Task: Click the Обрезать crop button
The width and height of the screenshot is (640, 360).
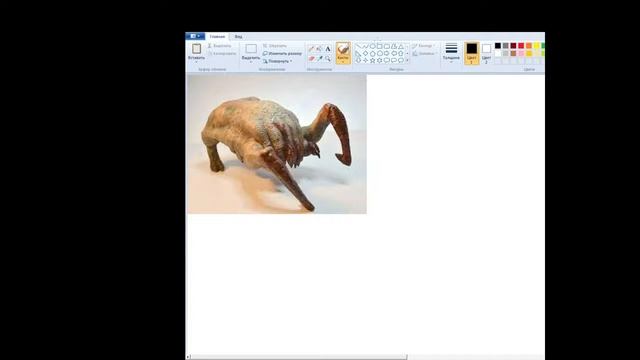Action: pos(275,46)
